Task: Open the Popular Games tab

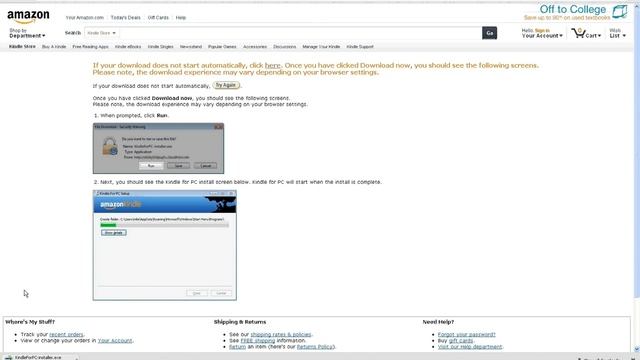Action: (222, 47)
